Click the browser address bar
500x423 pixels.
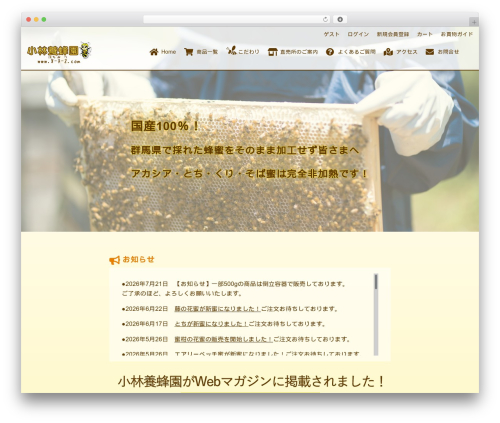pos(237,20)
